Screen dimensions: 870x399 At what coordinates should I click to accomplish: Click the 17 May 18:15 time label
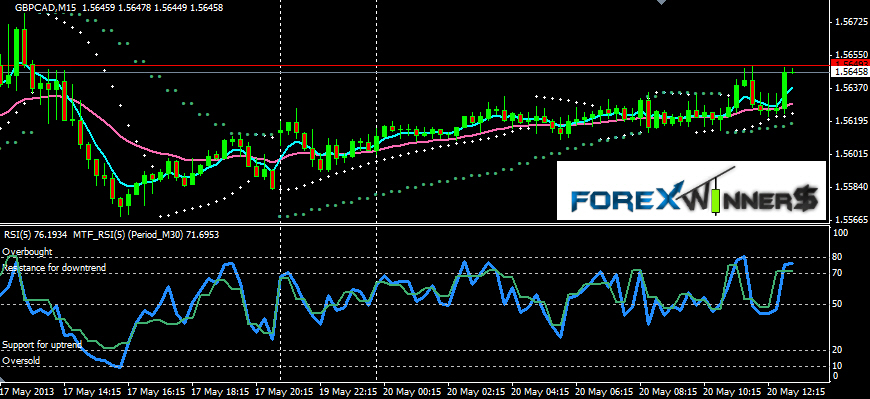coord(221,391)
